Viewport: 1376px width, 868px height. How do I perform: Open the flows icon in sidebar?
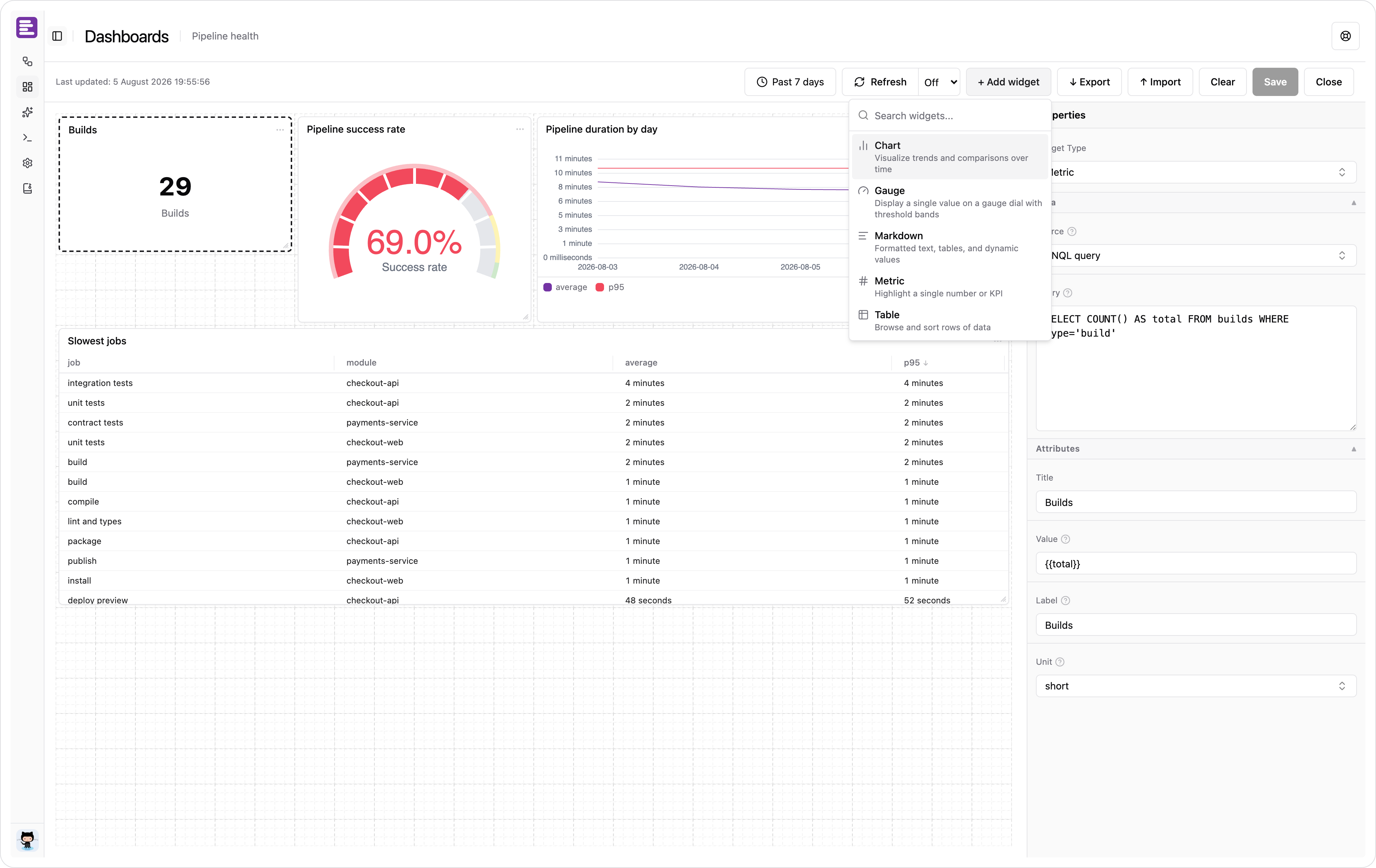[x=27, y=61]
